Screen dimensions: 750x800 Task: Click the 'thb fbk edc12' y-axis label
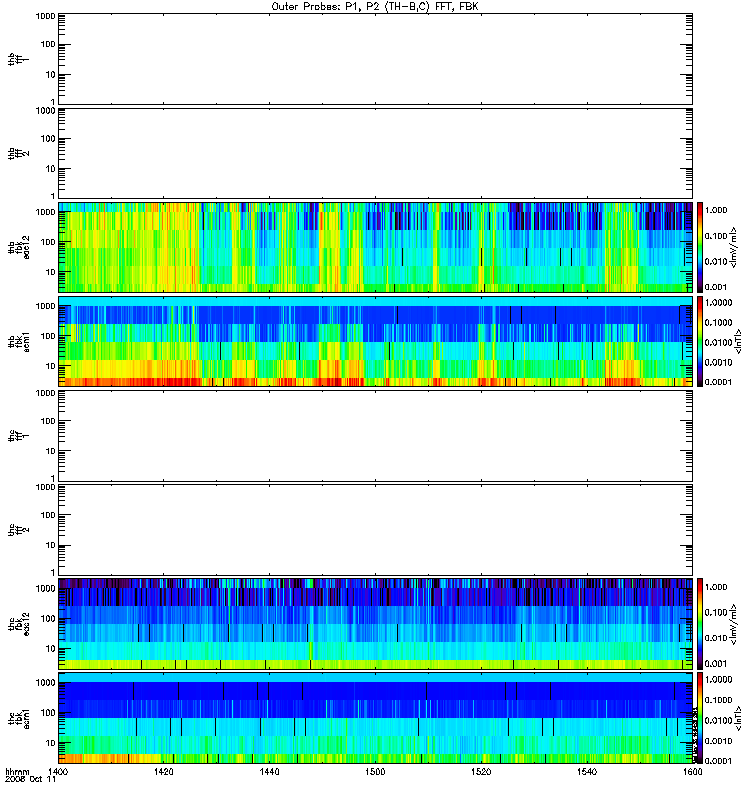tap(19, 247)
